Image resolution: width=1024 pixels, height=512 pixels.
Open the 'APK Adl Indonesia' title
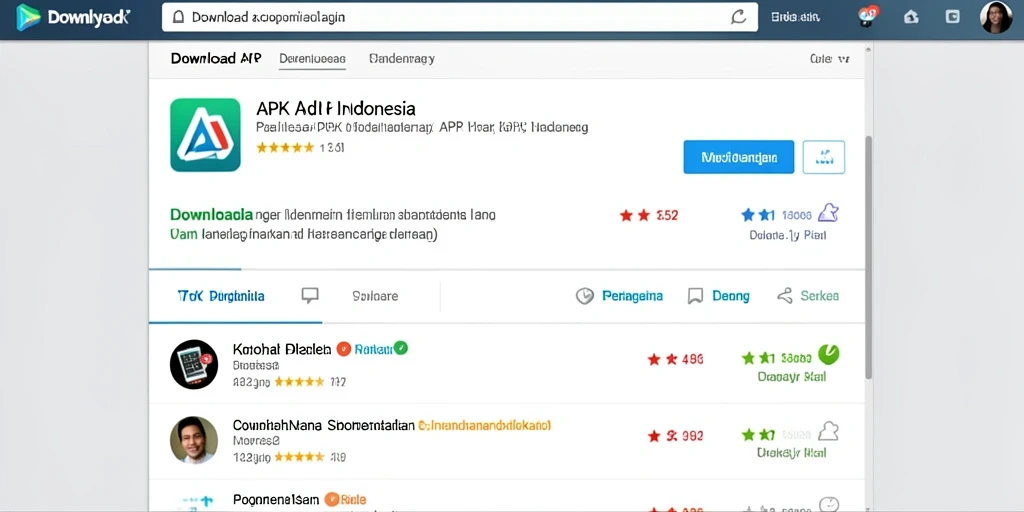[336, 108]
